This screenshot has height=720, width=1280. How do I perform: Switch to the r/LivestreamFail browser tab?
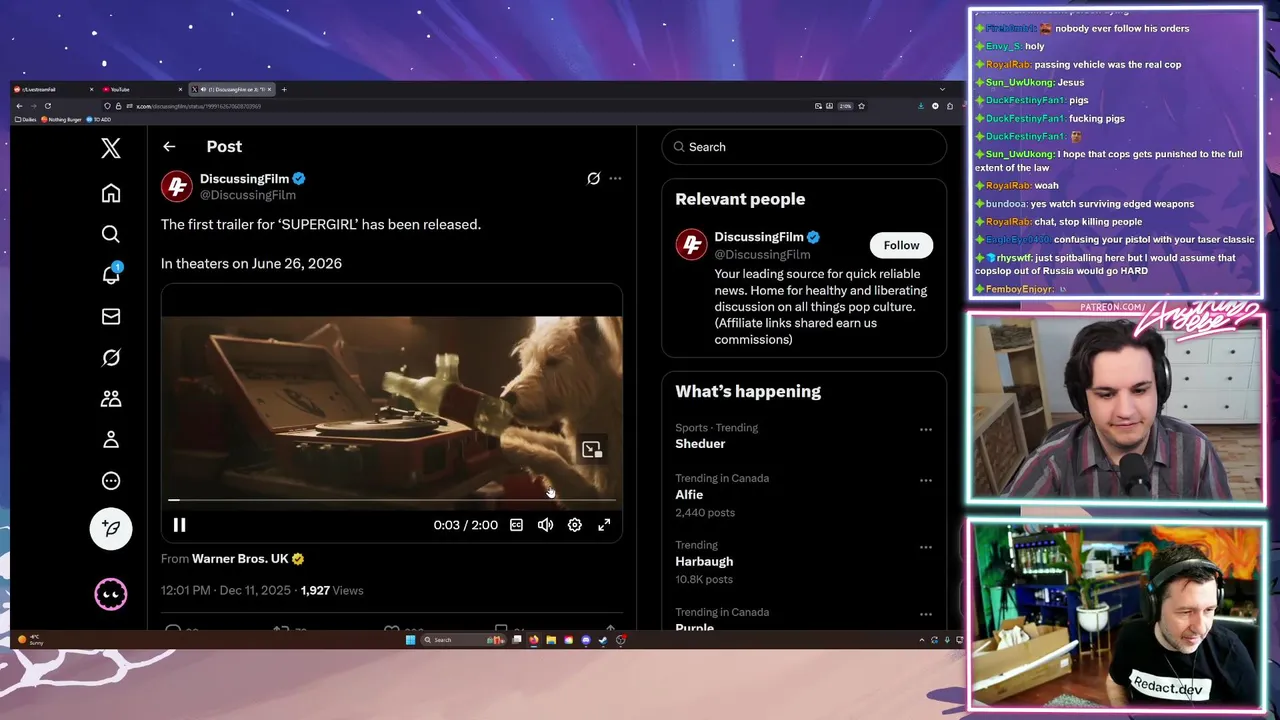(52, 89)
